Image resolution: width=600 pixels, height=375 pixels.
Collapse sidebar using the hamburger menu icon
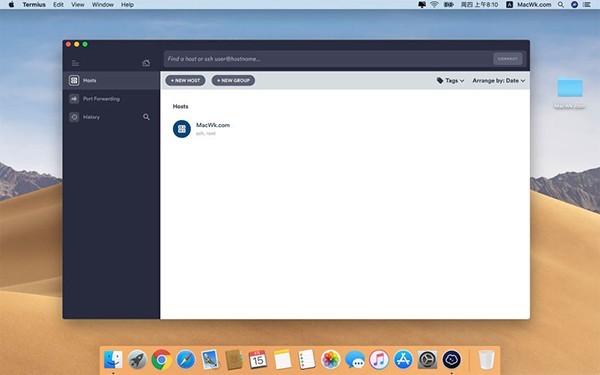coord(75,63)
